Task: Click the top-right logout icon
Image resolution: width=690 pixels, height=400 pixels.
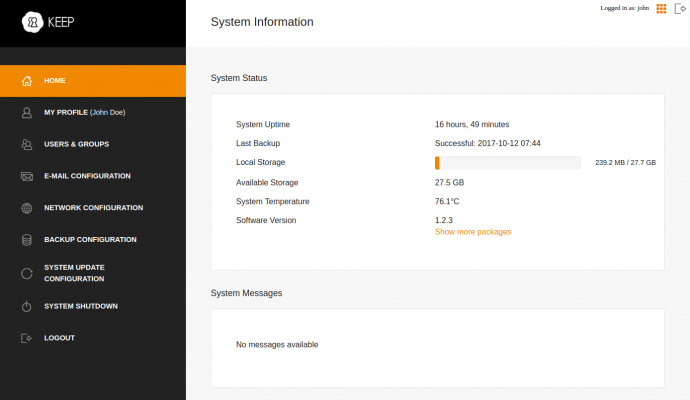Action: (680, 9)
